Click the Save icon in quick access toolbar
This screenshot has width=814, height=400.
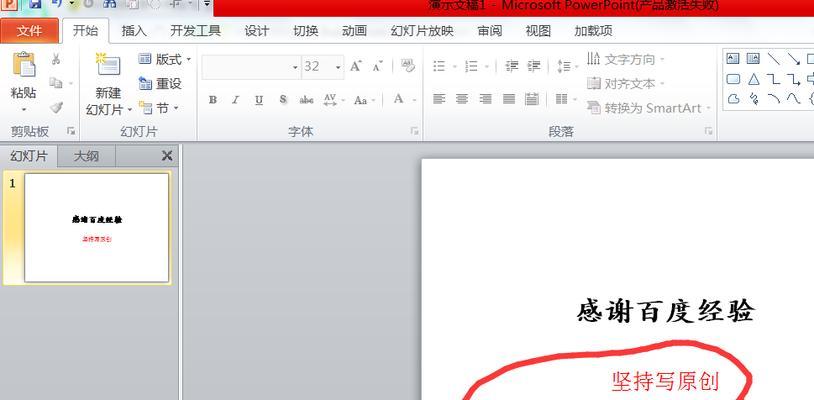[x=35, y=4]
